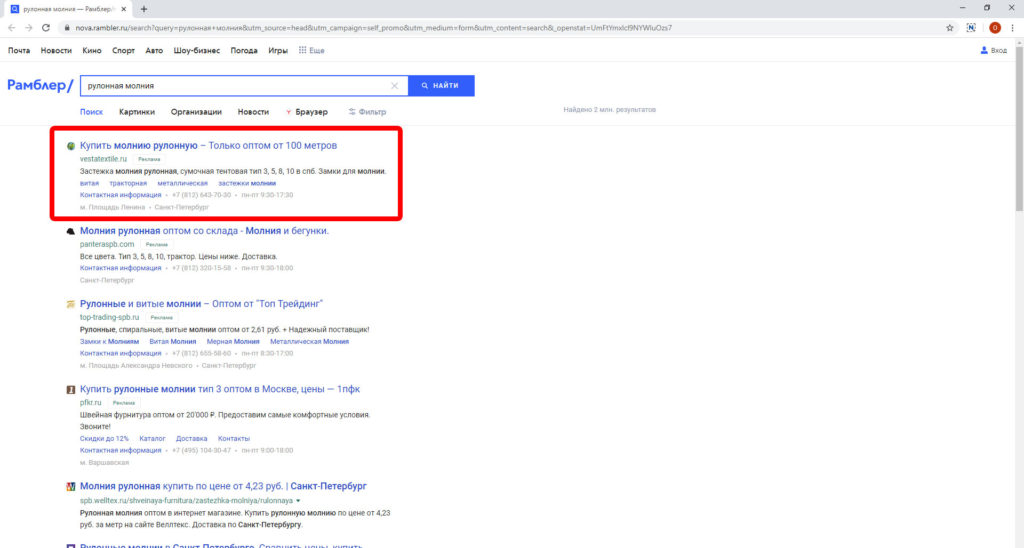Close the Rambler search tab
Viewport: 1024px width, 548px height.
point(123,9)
